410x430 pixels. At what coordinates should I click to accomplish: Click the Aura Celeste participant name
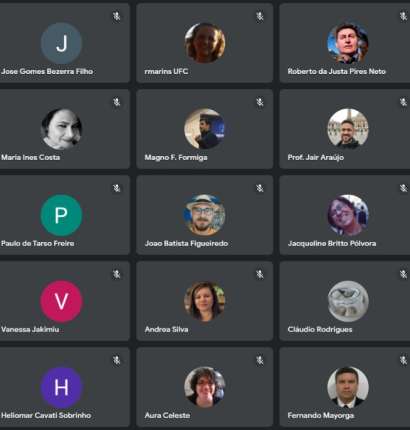(167, 415)
